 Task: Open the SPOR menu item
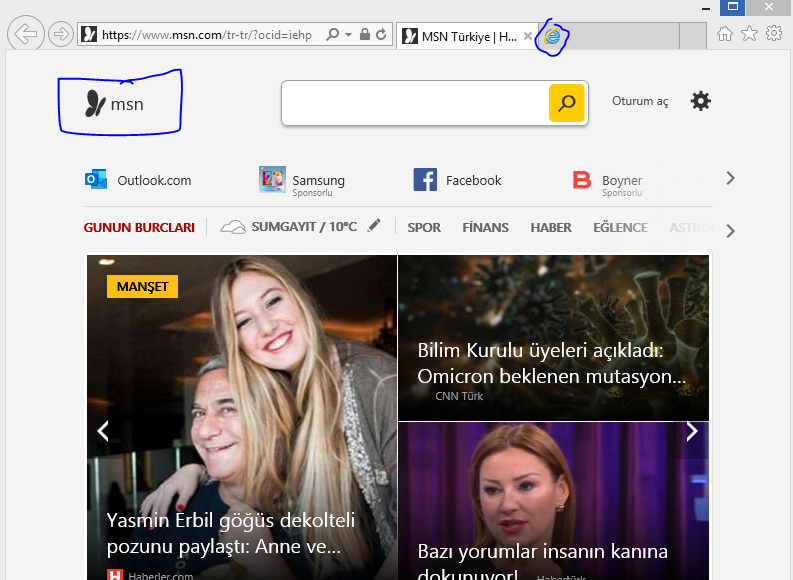[424, 228]
